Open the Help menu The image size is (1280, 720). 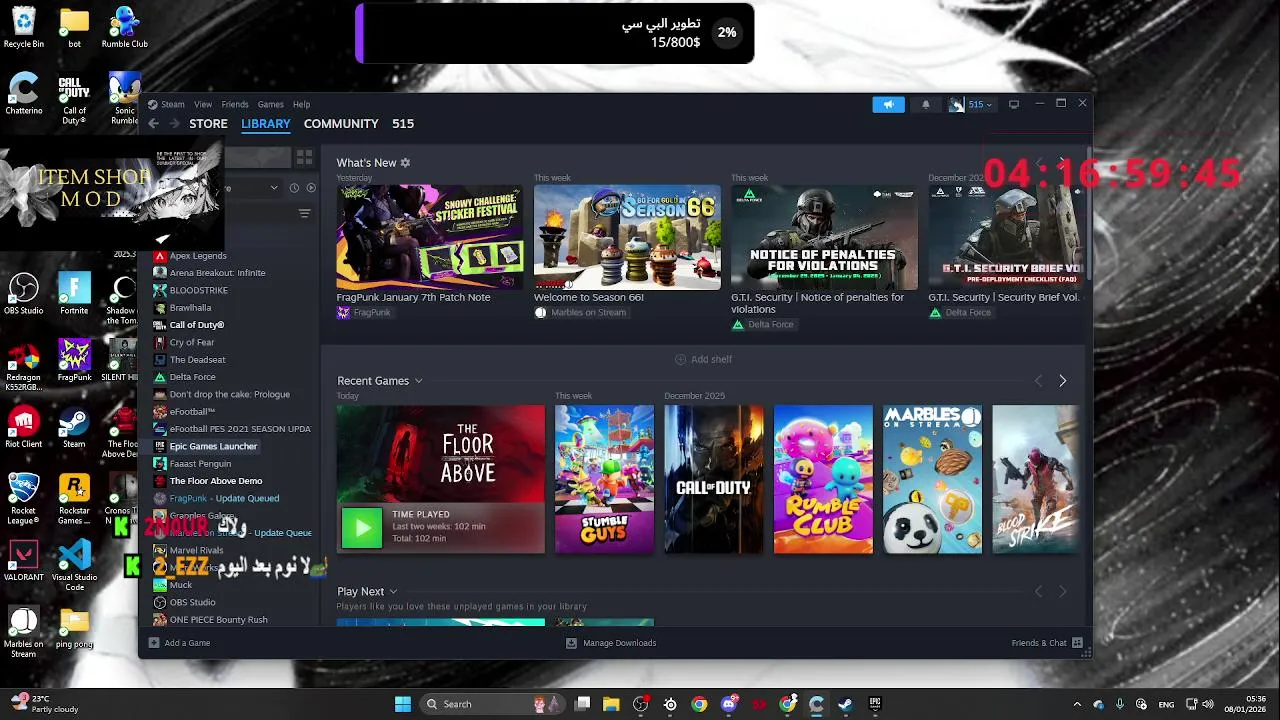click(301, 104)
